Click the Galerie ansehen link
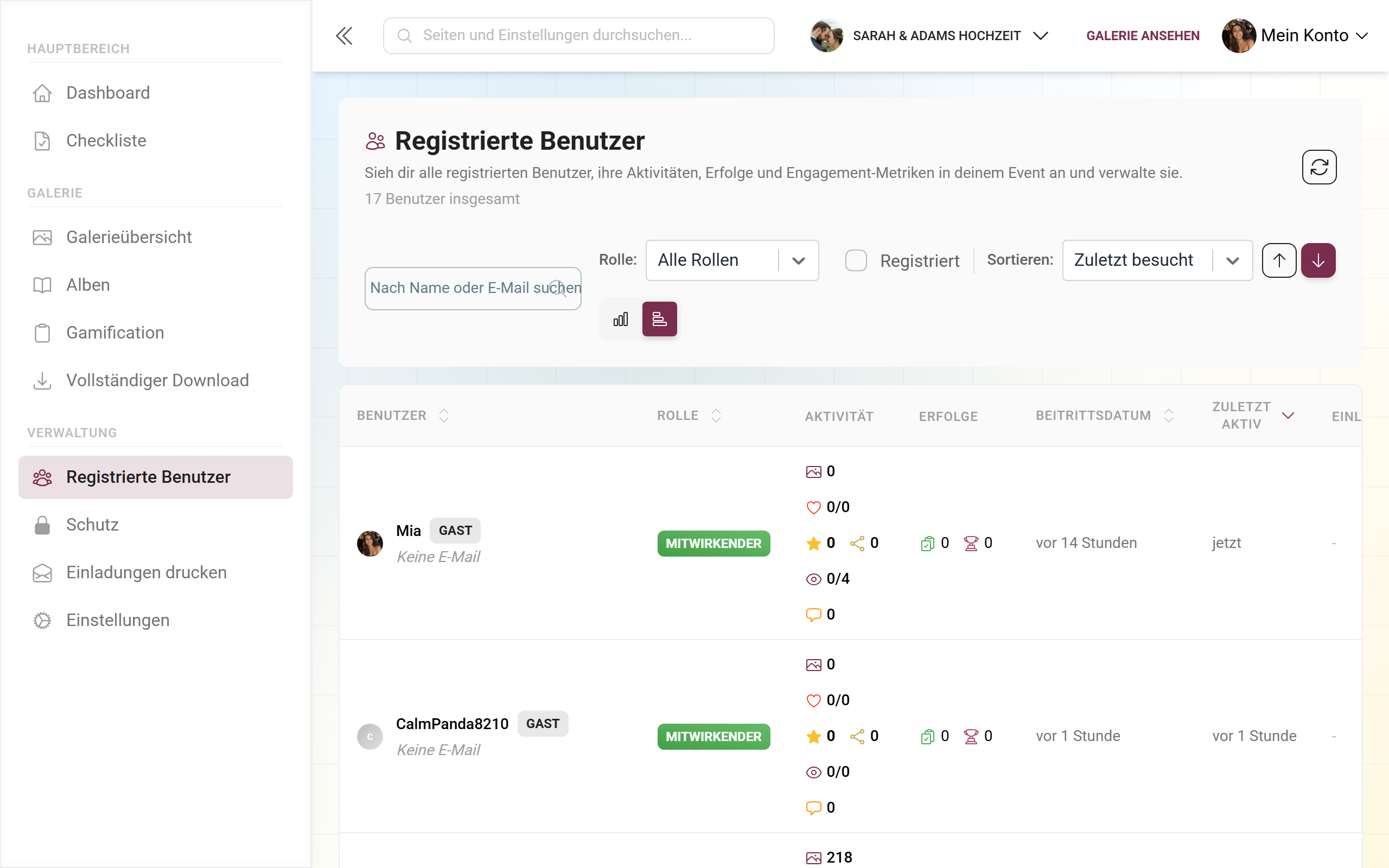 tap(1143, 36)
